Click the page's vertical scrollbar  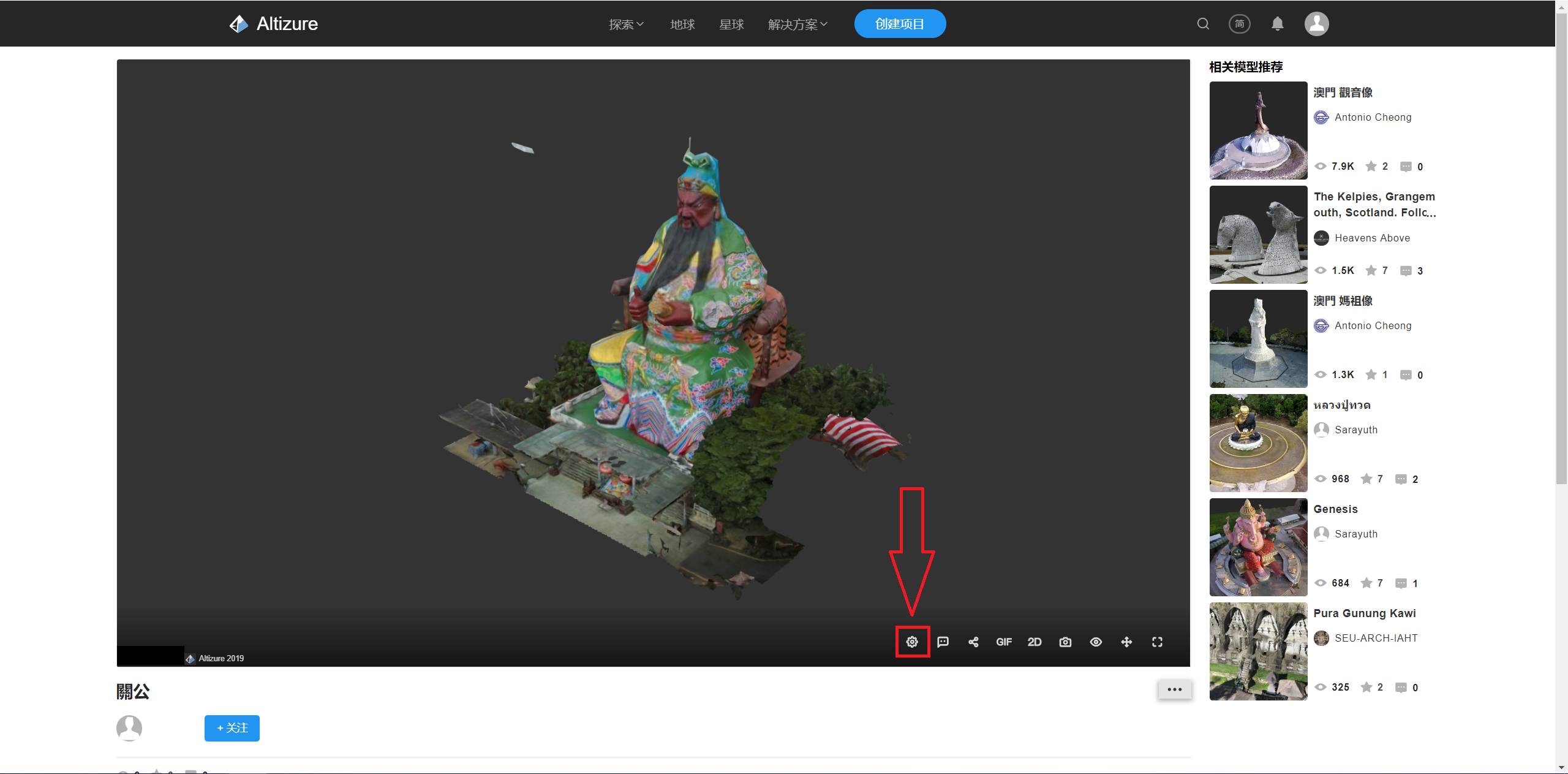pos(1562,249)
